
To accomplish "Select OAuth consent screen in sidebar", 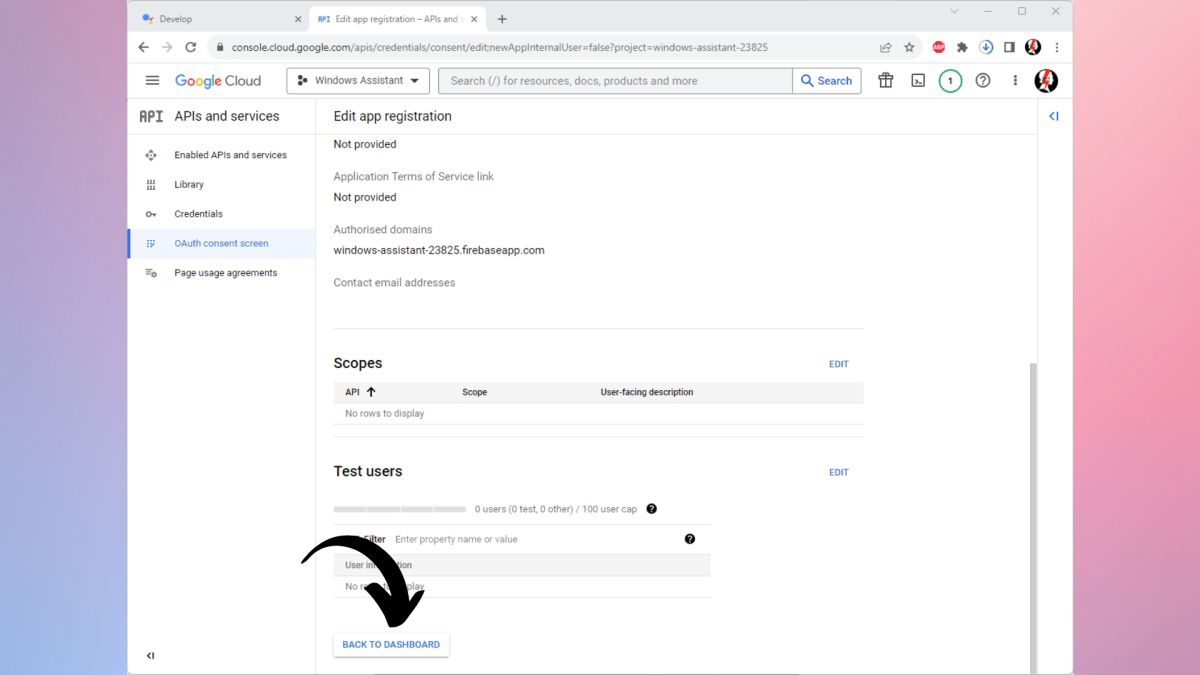I will point(221,243).
